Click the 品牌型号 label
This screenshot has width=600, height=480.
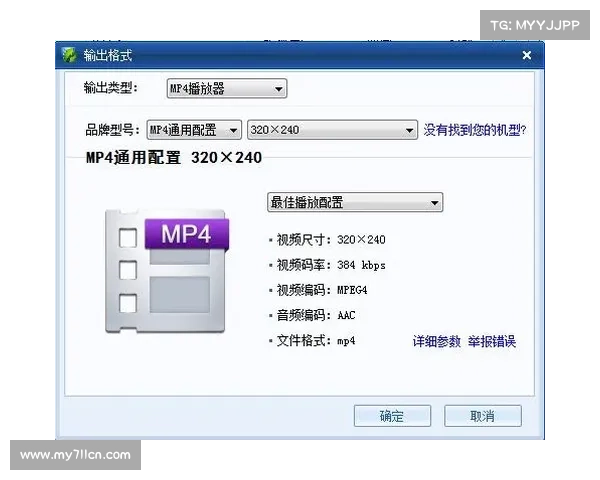click(112, 130)
